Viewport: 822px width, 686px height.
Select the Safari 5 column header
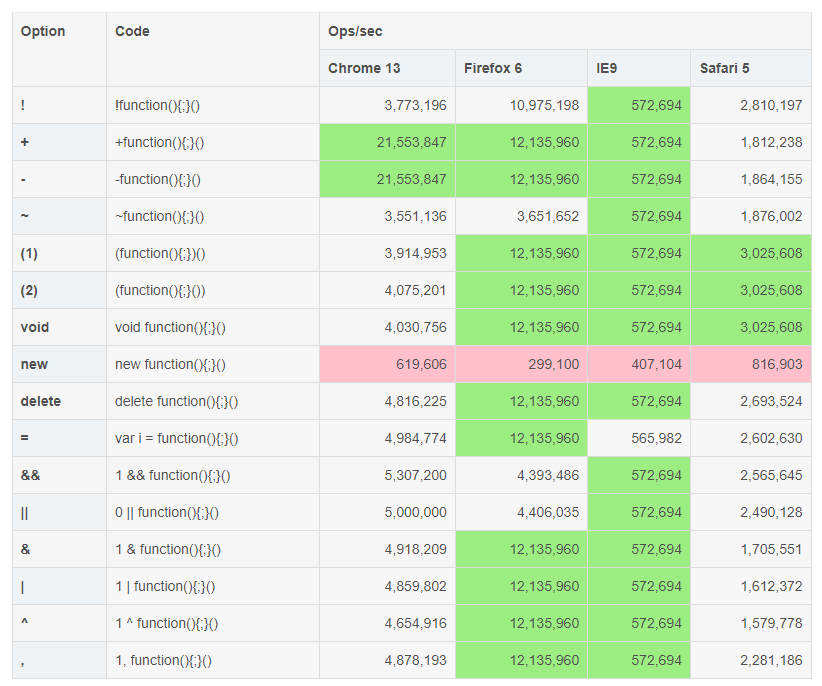coord(724,68)
